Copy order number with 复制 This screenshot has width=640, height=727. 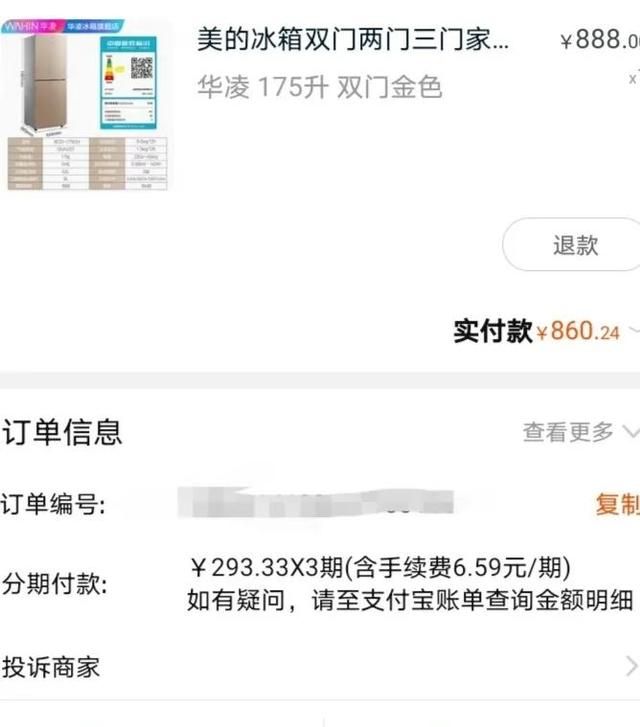618,504
